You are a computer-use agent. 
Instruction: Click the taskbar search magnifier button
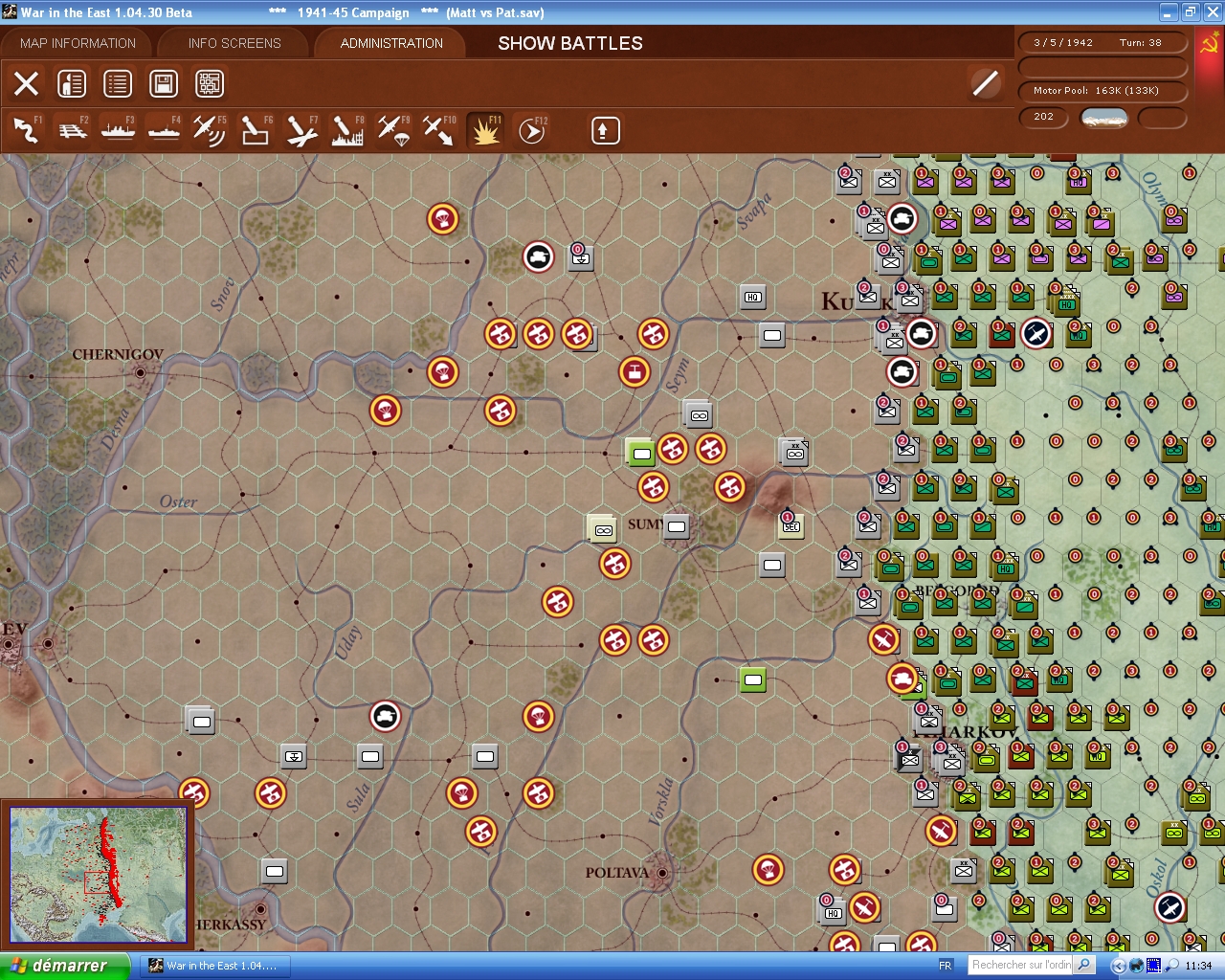tap(1084, 965)
